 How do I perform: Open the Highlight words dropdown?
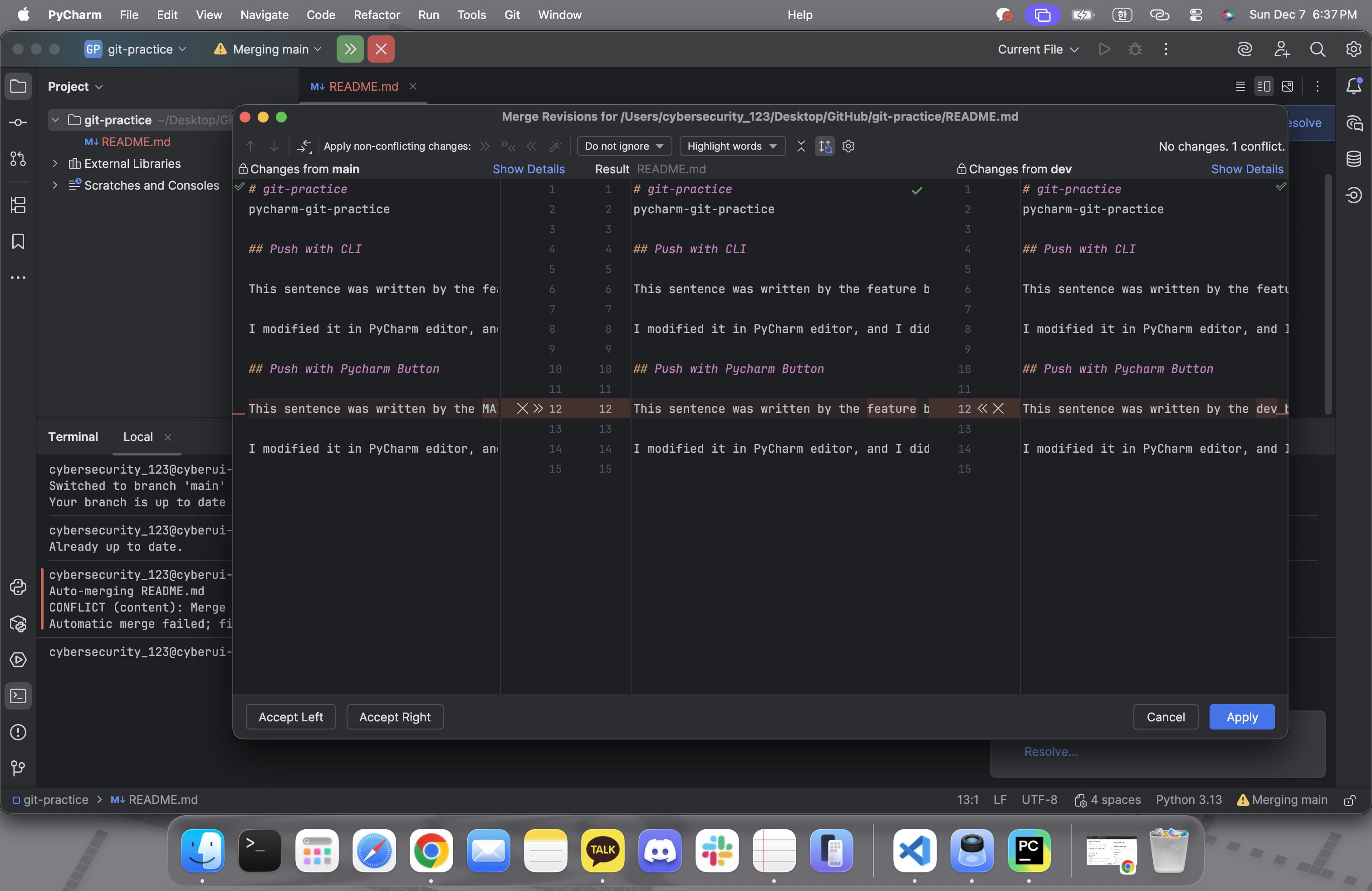tap(732, 147)
